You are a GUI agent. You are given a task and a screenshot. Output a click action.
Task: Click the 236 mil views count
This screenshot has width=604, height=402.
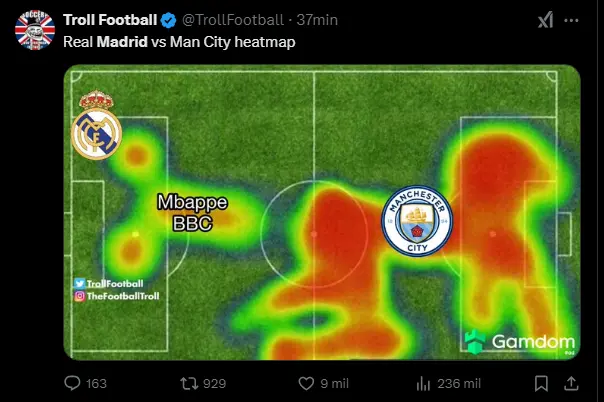tap(459, 384)
